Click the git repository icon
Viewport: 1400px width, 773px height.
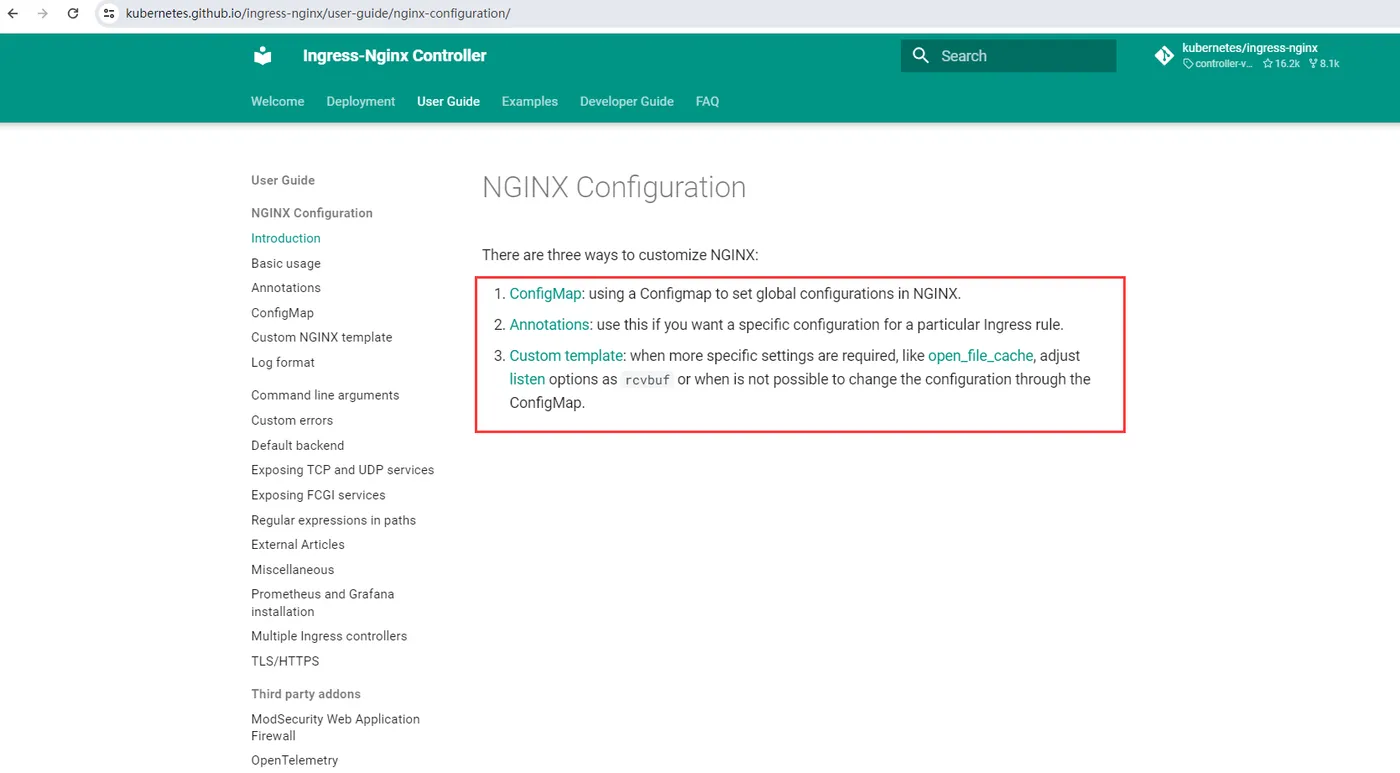pos(1164,56)
